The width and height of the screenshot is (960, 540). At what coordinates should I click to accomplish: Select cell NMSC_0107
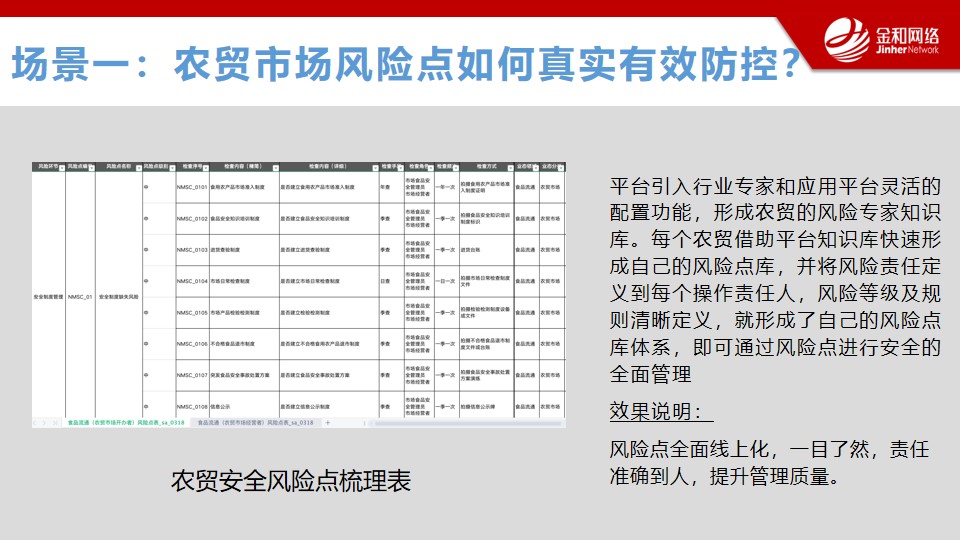(x=192, y=375)
